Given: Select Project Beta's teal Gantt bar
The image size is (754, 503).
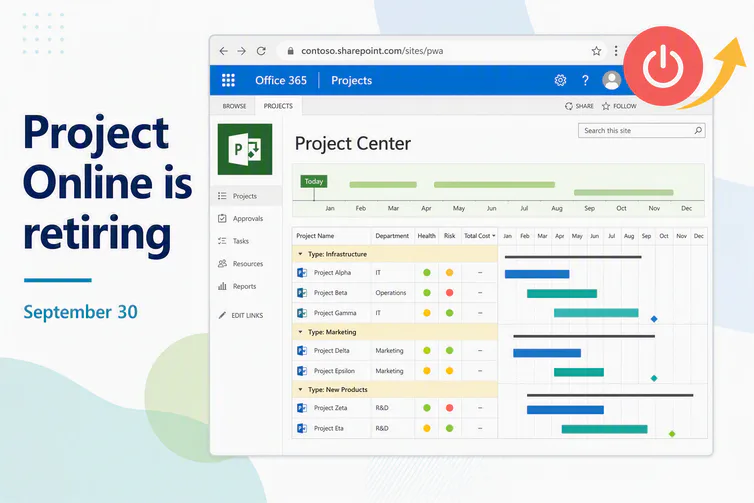Looking at the screenshot, I should click(x=562, y=293).
